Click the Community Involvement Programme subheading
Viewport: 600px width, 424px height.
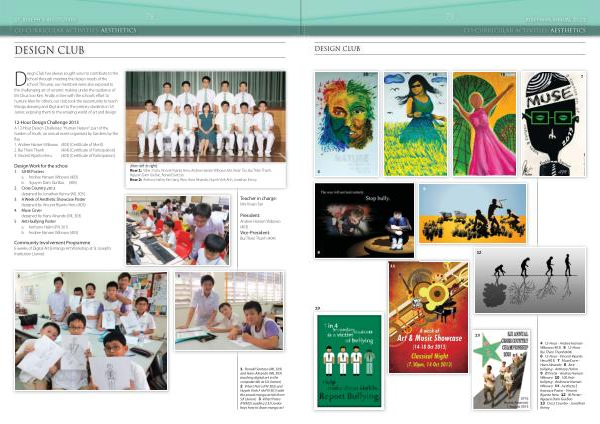tap(52, 243)
